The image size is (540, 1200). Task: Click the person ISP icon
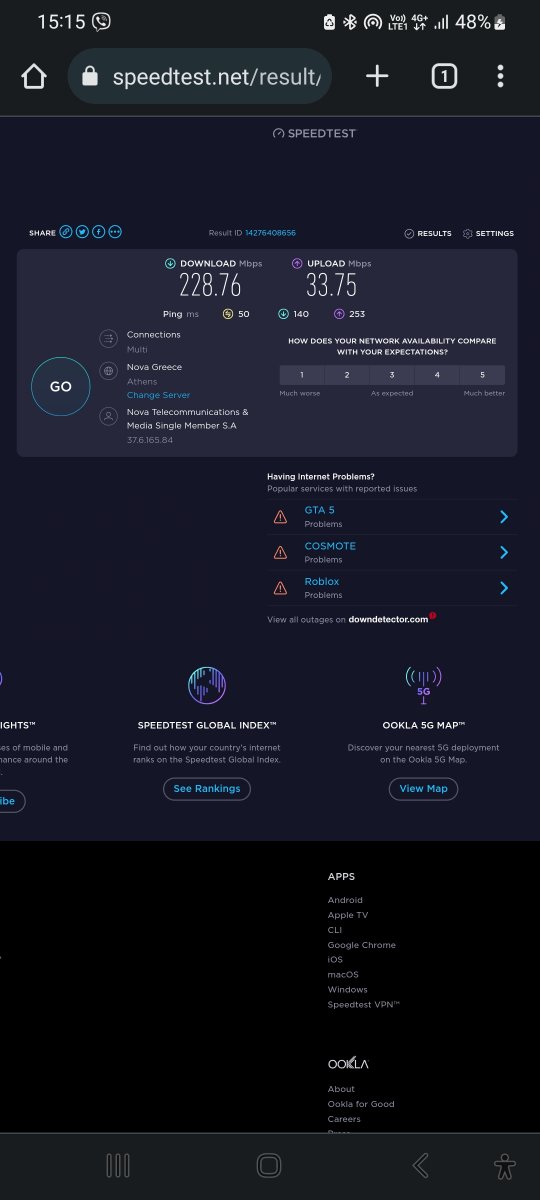click(108, 415)
